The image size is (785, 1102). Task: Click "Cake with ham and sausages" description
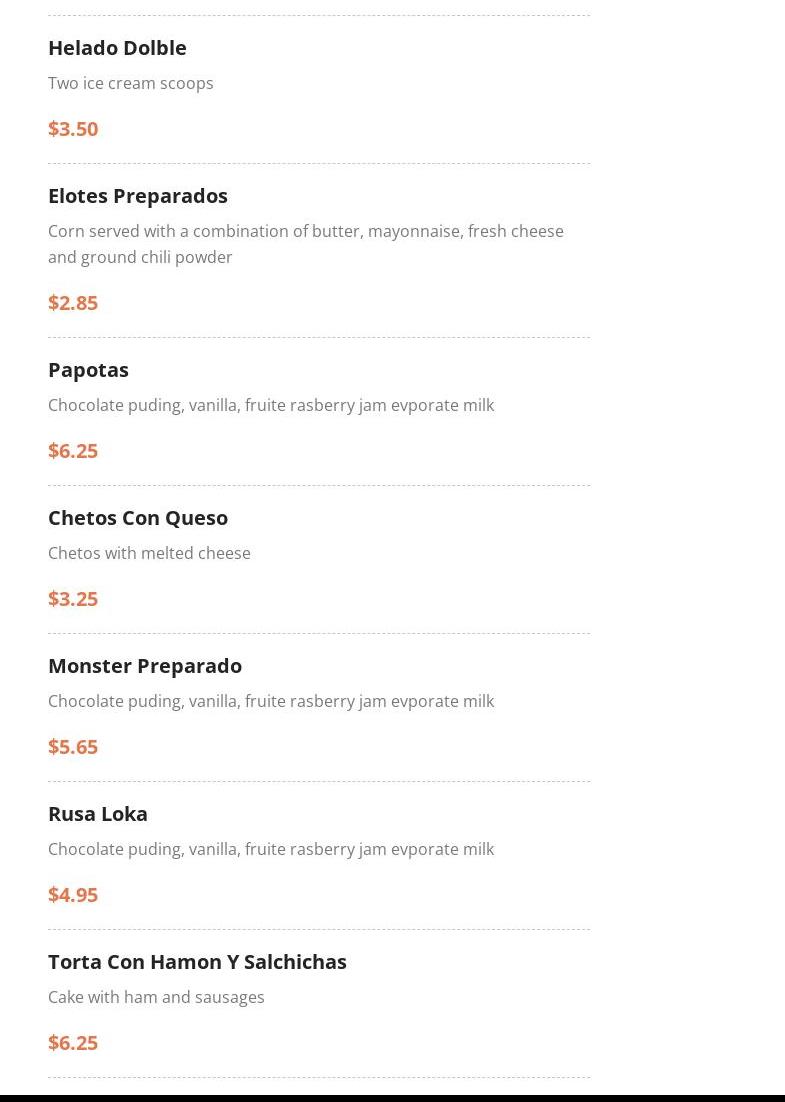(156, 997)
